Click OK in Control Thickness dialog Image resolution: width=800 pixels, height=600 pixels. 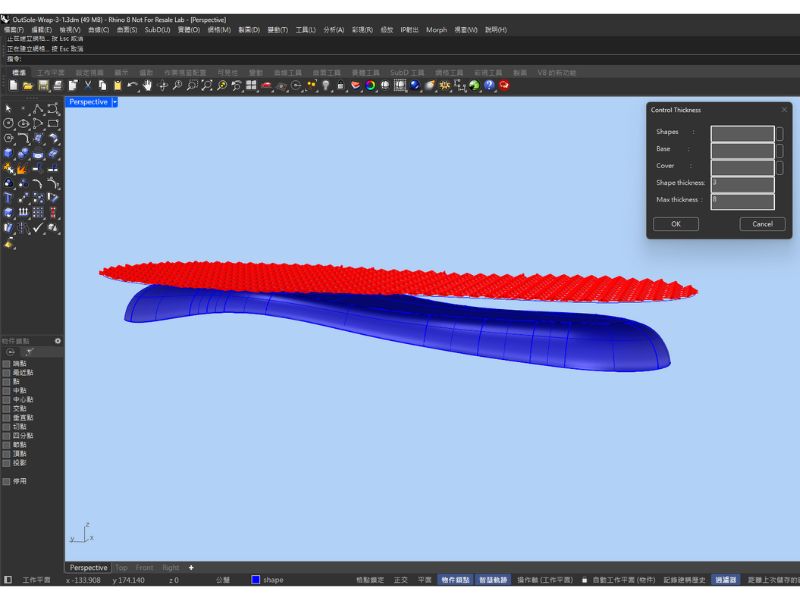[x=676, y=224]
